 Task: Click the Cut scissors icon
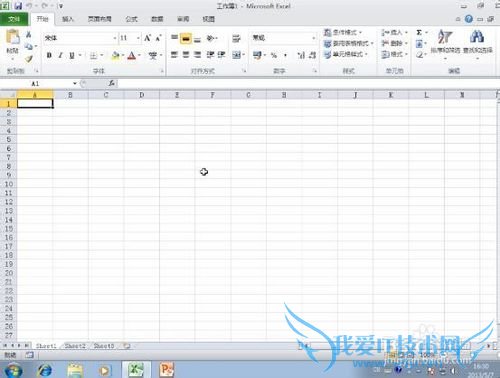[29, 34]
